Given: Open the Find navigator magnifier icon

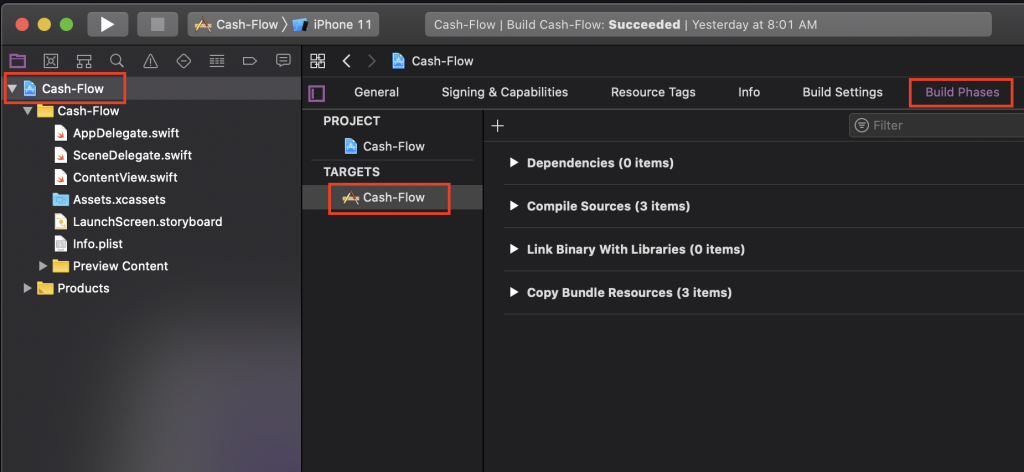Looking at the screenshot, I should (117, 61).
